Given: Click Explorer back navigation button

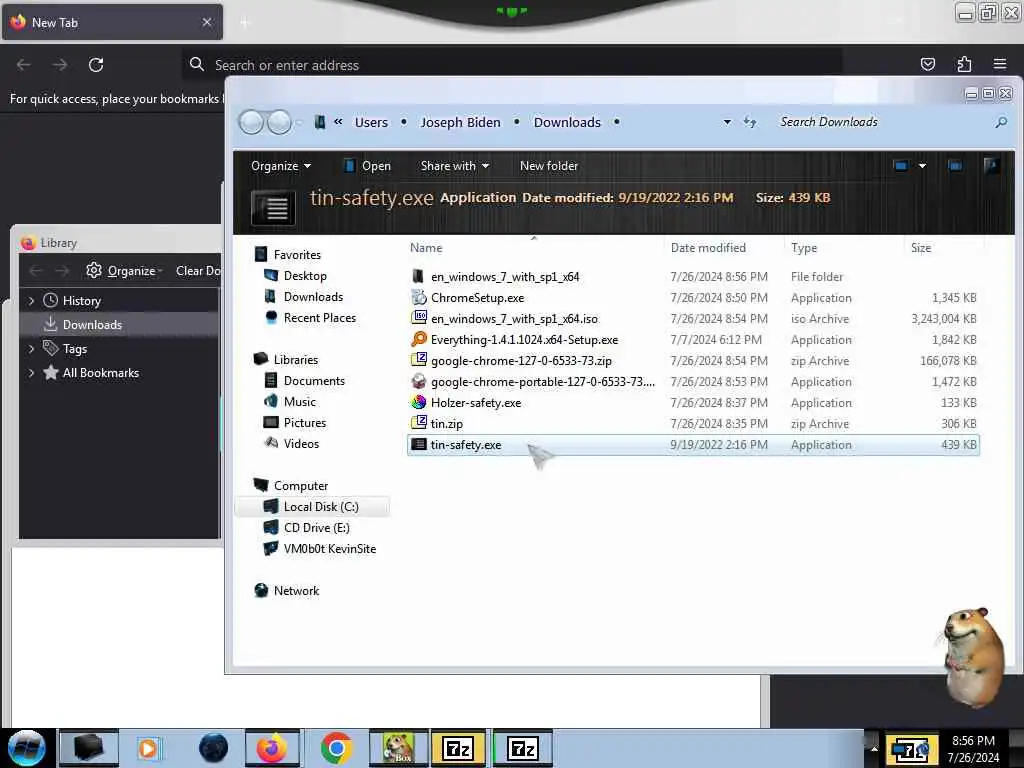Looking at the screenshot, I should pos(251,122).
